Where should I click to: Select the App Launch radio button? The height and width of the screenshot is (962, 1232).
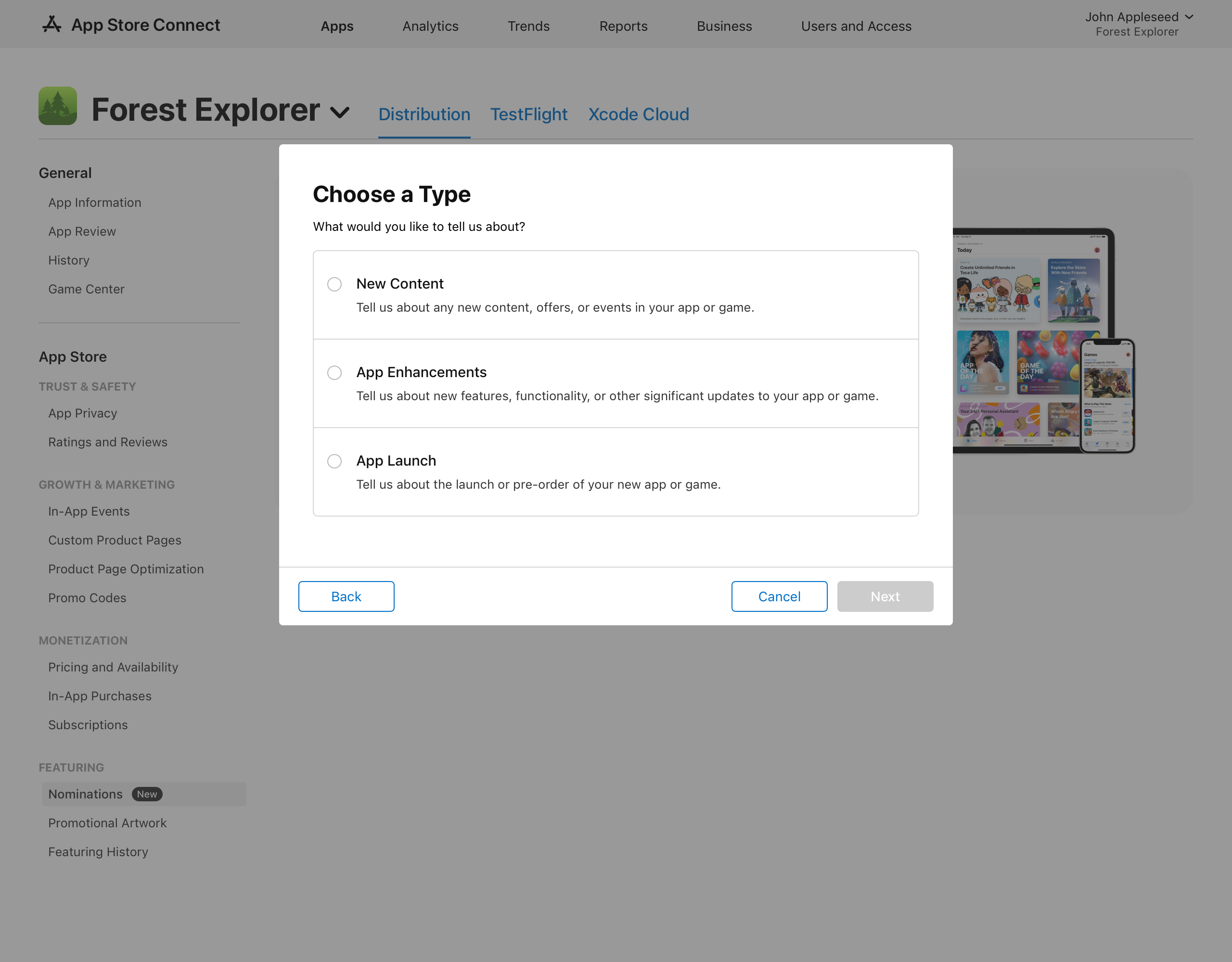336,461
